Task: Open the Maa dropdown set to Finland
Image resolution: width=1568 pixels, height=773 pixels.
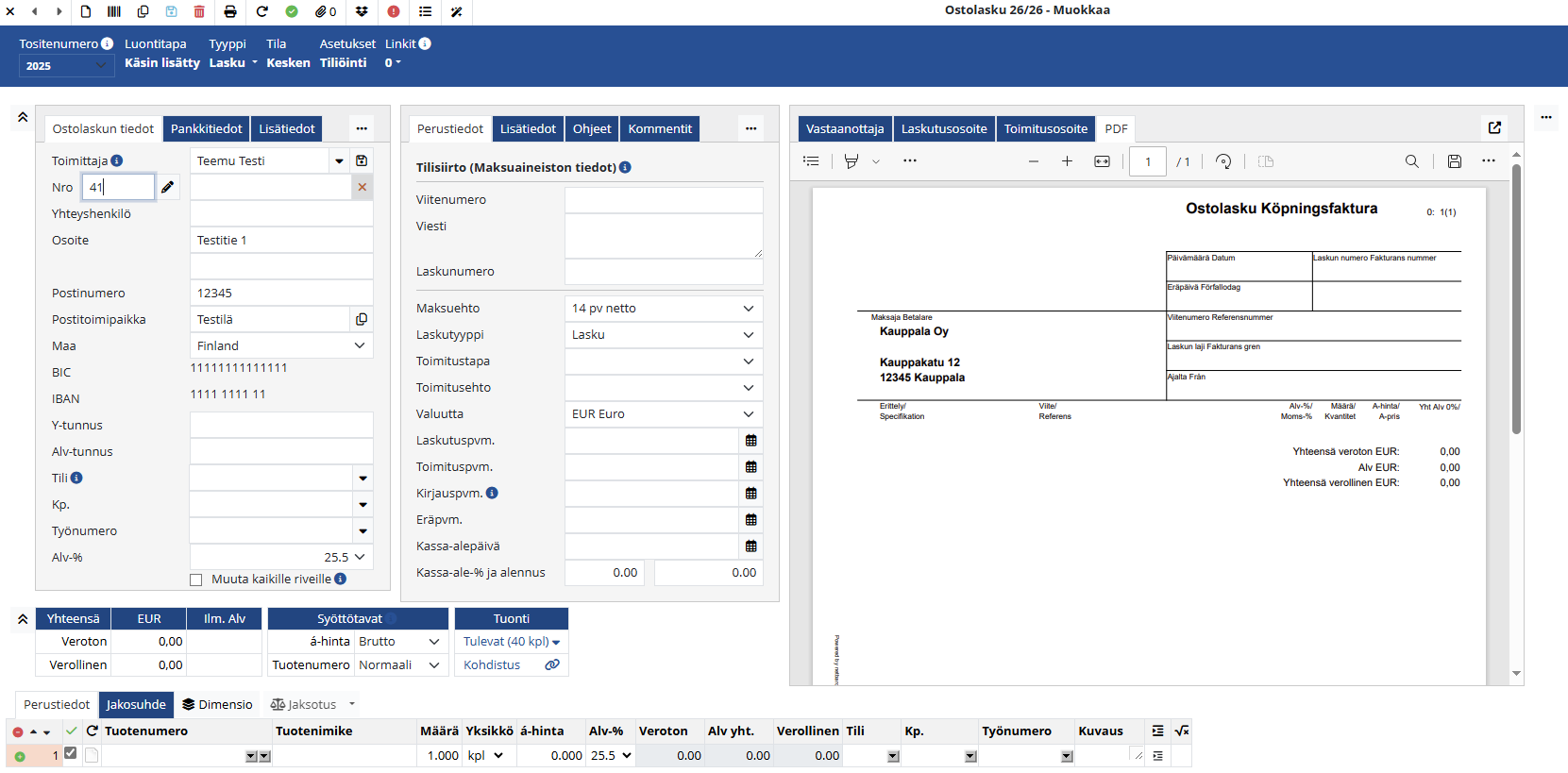Action: pos(280,346)
